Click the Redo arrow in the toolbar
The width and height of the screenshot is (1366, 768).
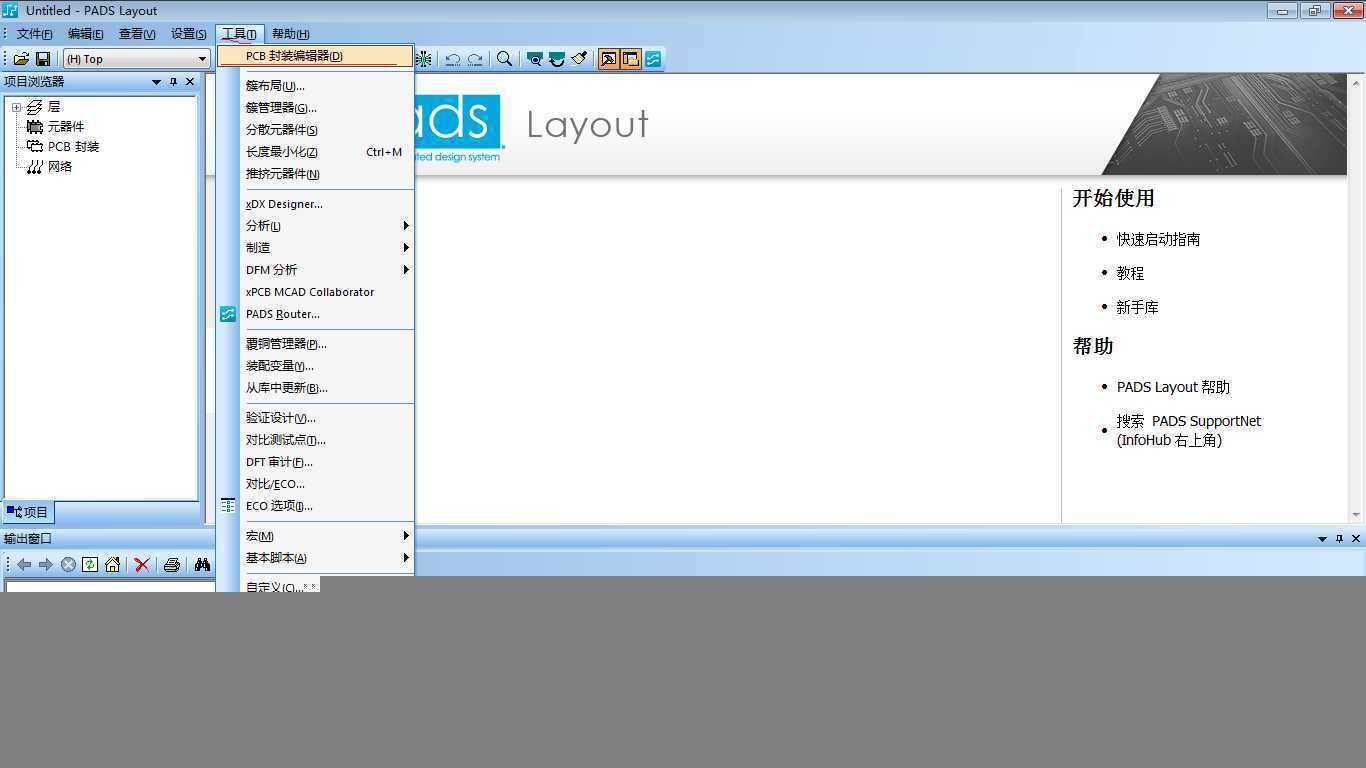pyautogui.click(x=476, y=59)
